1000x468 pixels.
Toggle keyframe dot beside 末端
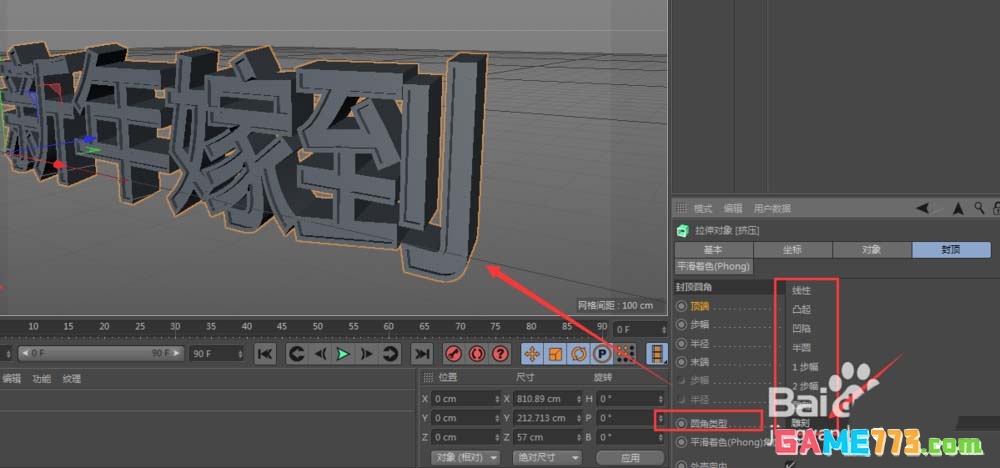coord(682,362)
